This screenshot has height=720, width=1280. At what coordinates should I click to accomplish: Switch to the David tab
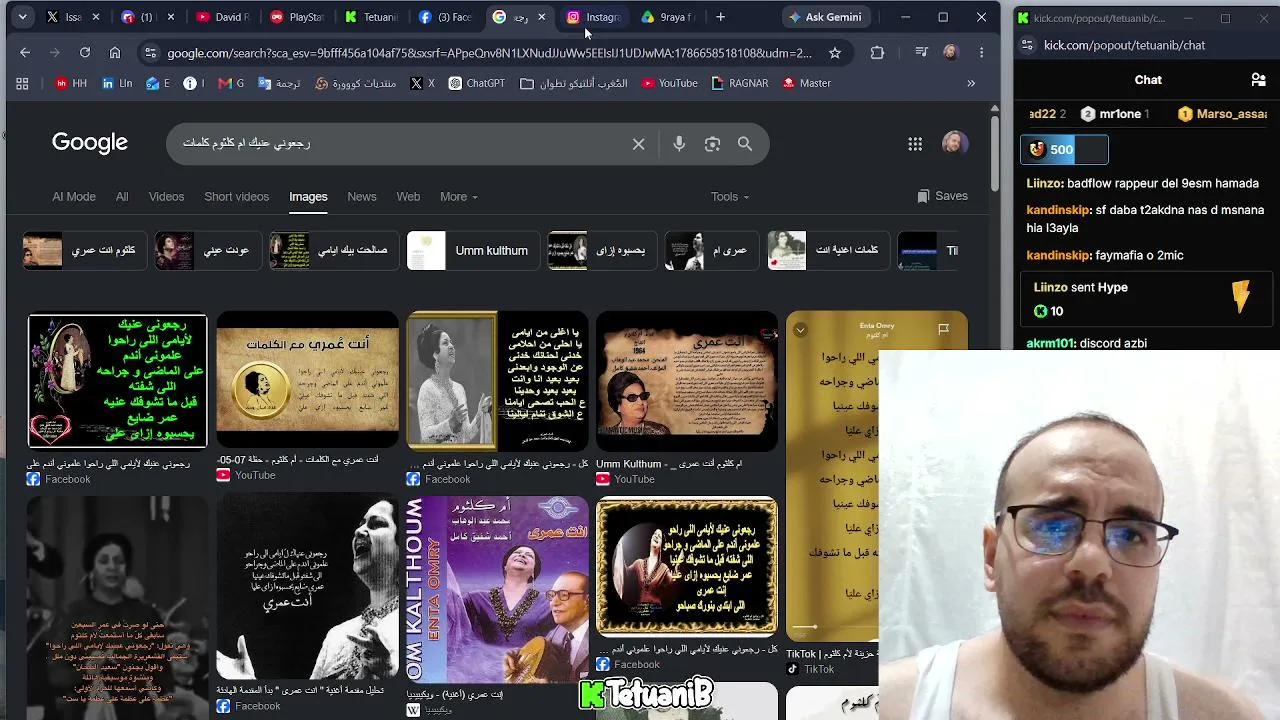223,17
